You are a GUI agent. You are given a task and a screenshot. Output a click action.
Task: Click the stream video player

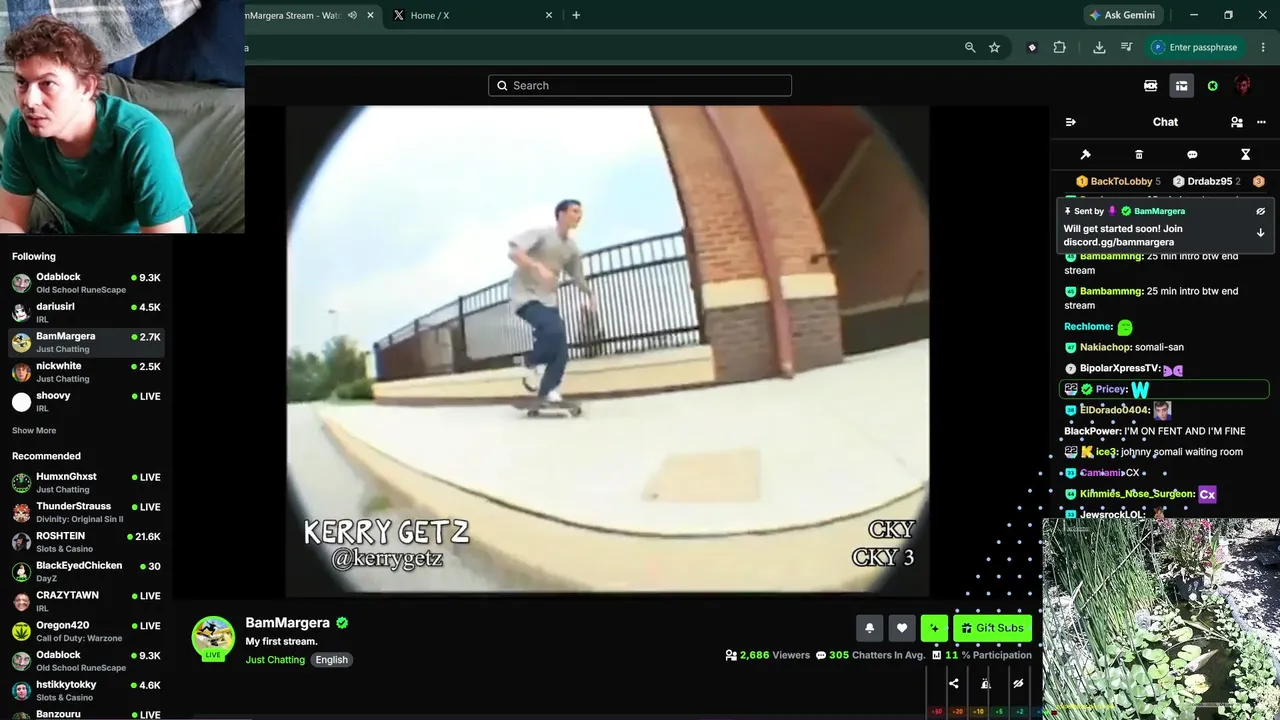point(608,351)
